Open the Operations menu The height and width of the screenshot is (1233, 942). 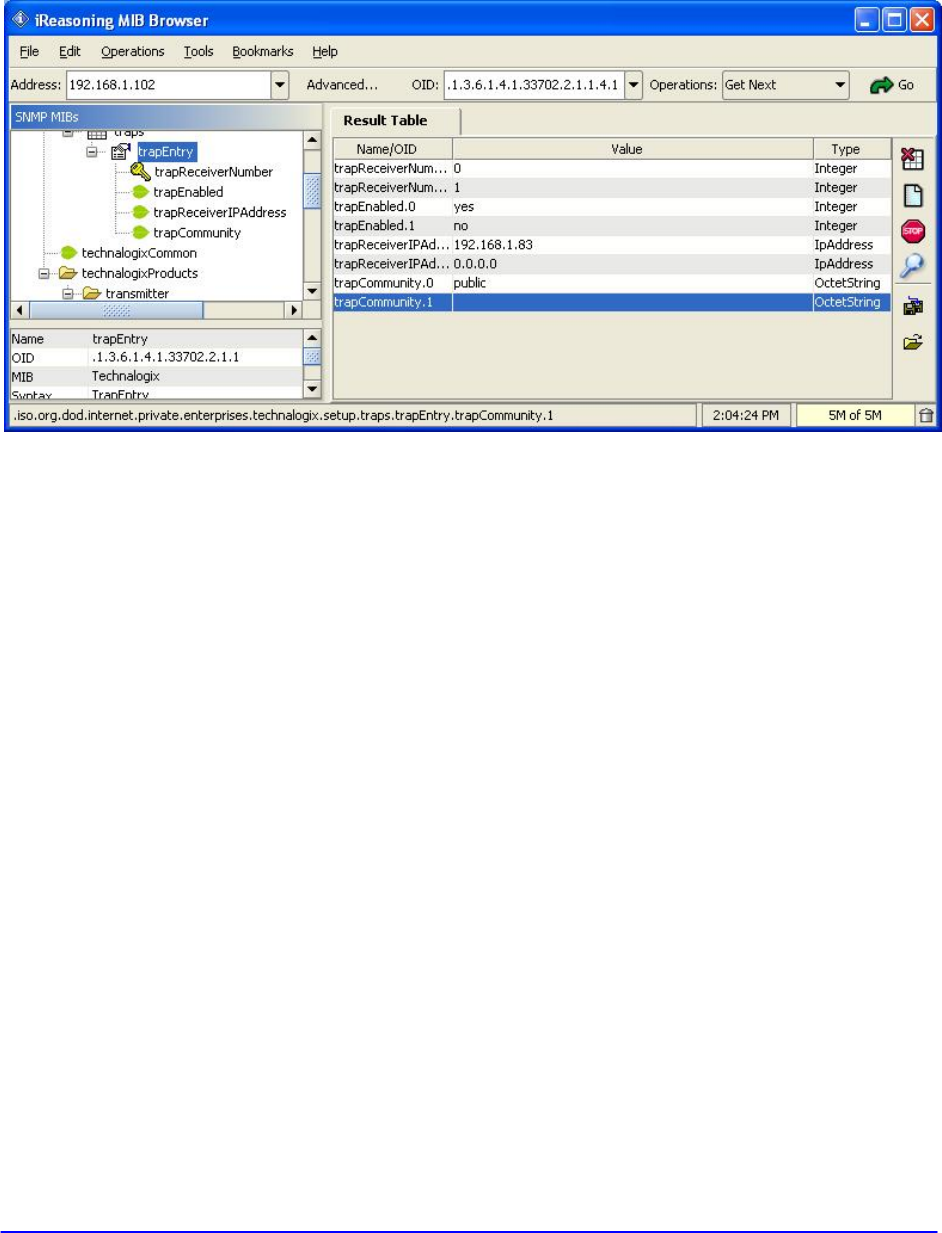tap(132, 51)
